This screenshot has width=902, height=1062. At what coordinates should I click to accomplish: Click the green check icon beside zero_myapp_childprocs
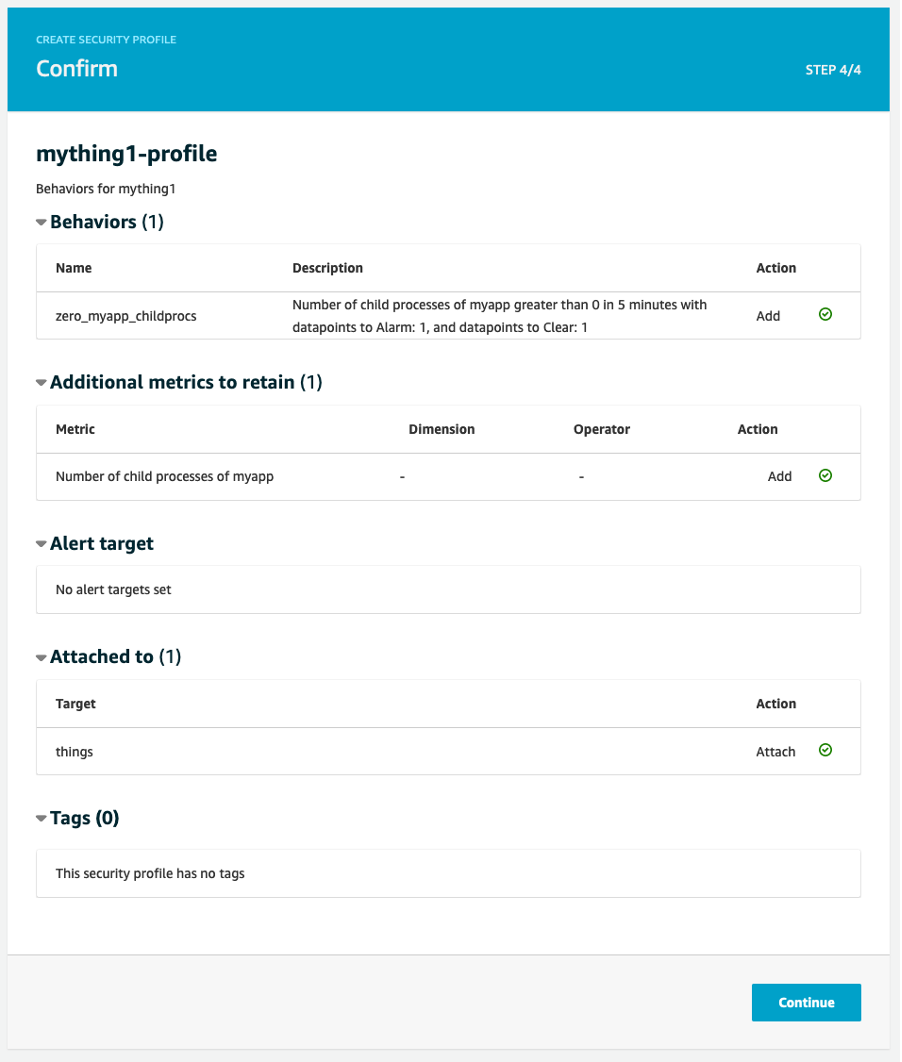[x=826, y=314]
